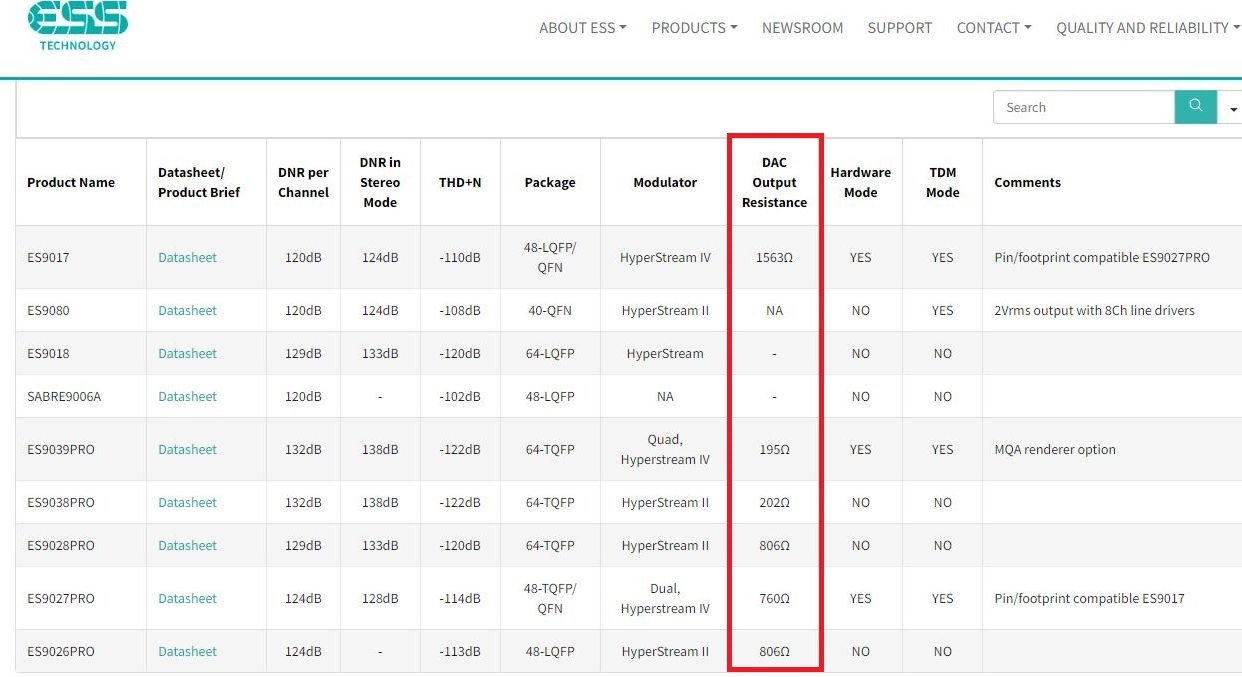This screenshot has height=677, width=1242.
Task: Open the ABOUT ESS menu
Action: [x=583, y=28]
